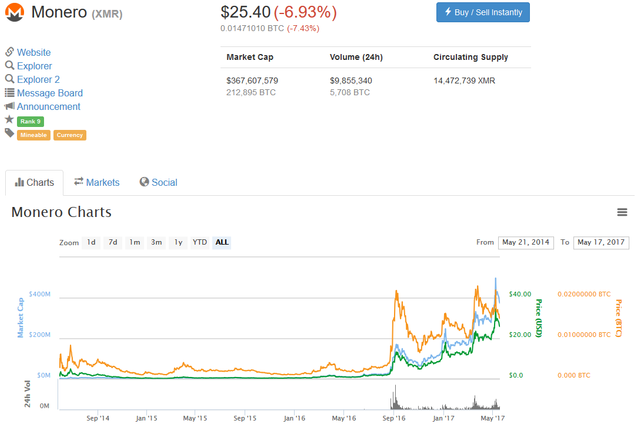Screen dimensions: 640x429
Task: Click the May '17 x-axis label
Action: pos(492,418)
